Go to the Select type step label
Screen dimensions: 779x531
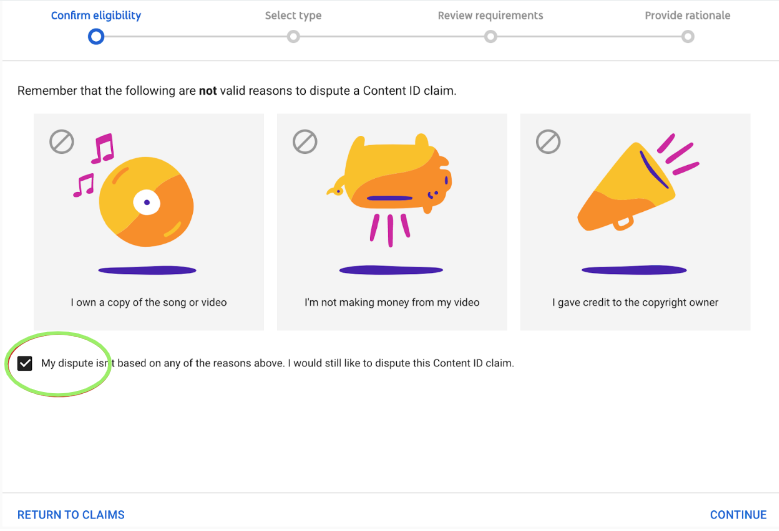pyautogui.click(x=293, y=16)
